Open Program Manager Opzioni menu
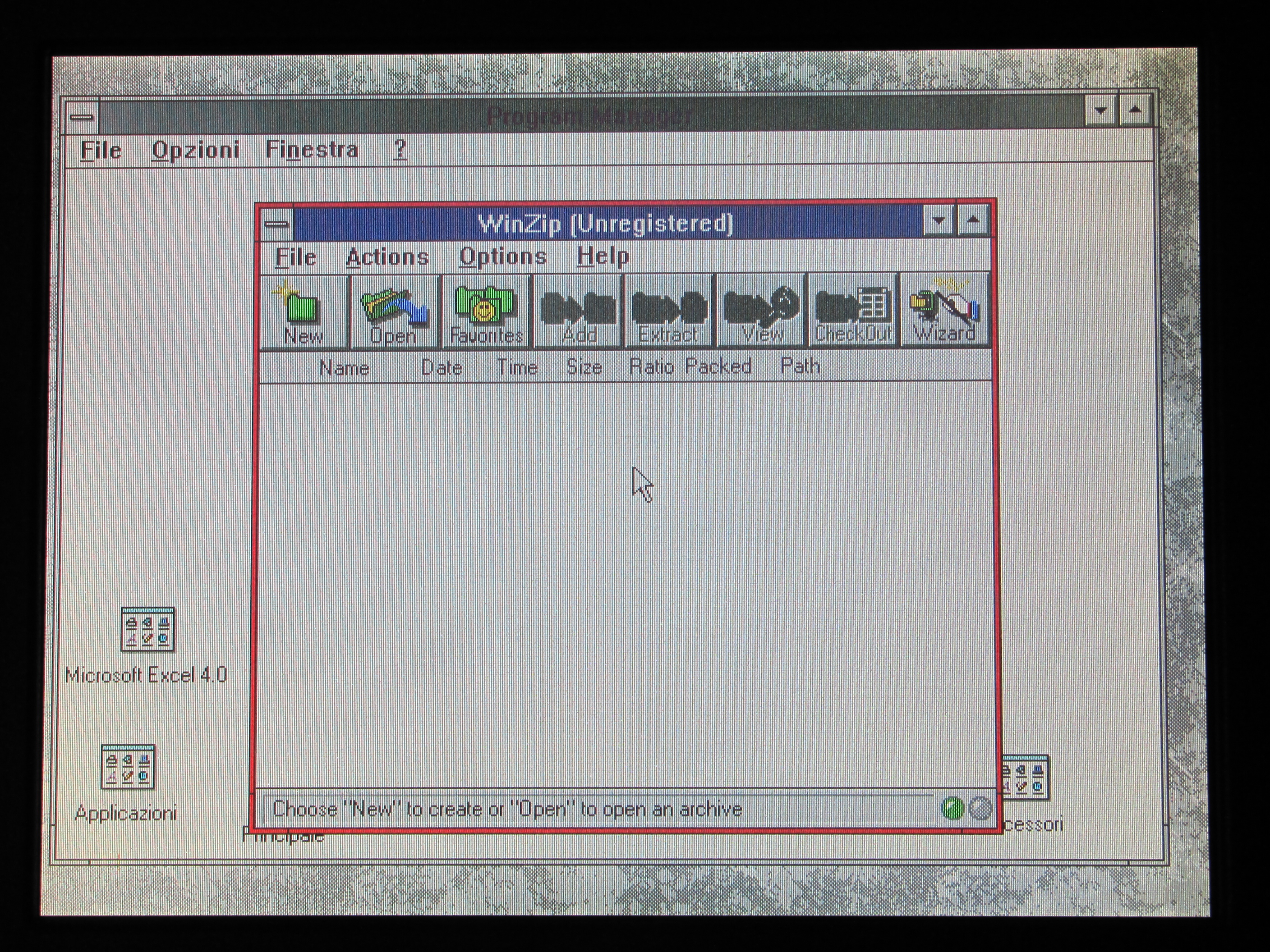1270x952 pixels. point(195,151)
